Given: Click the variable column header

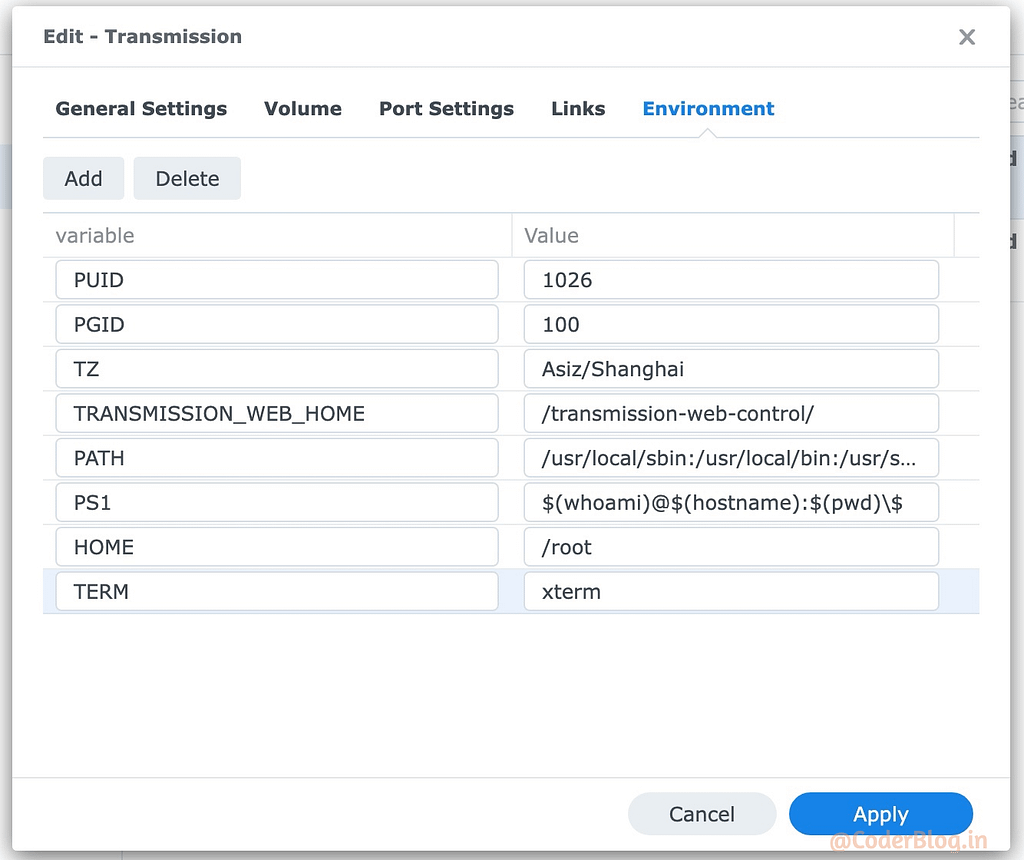Looking at the screenshot, I should (277, 235).
